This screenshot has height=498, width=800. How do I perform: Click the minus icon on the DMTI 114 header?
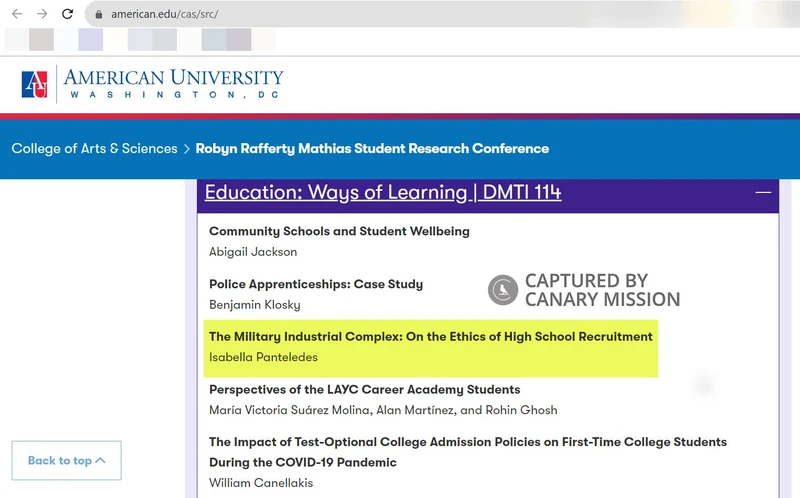click(x=763, y=192)
